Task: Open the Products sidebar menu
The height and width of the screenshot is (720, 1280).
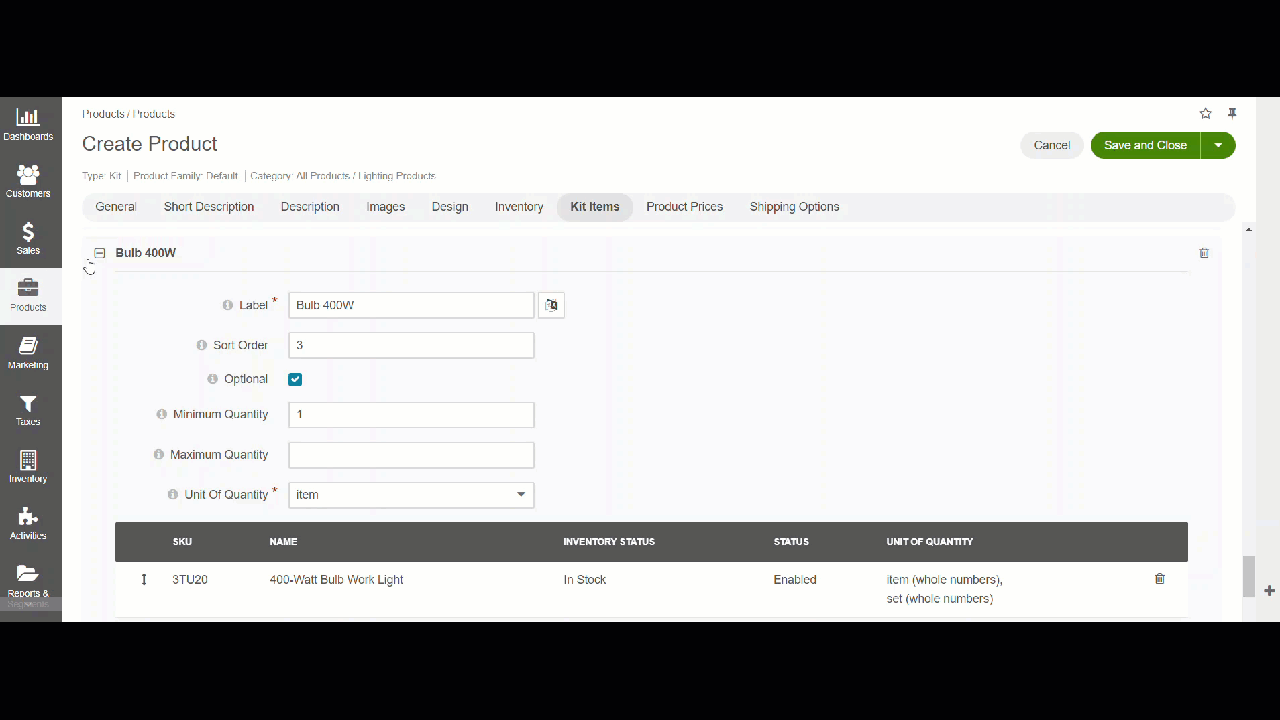Action: (x=28, y=296)
